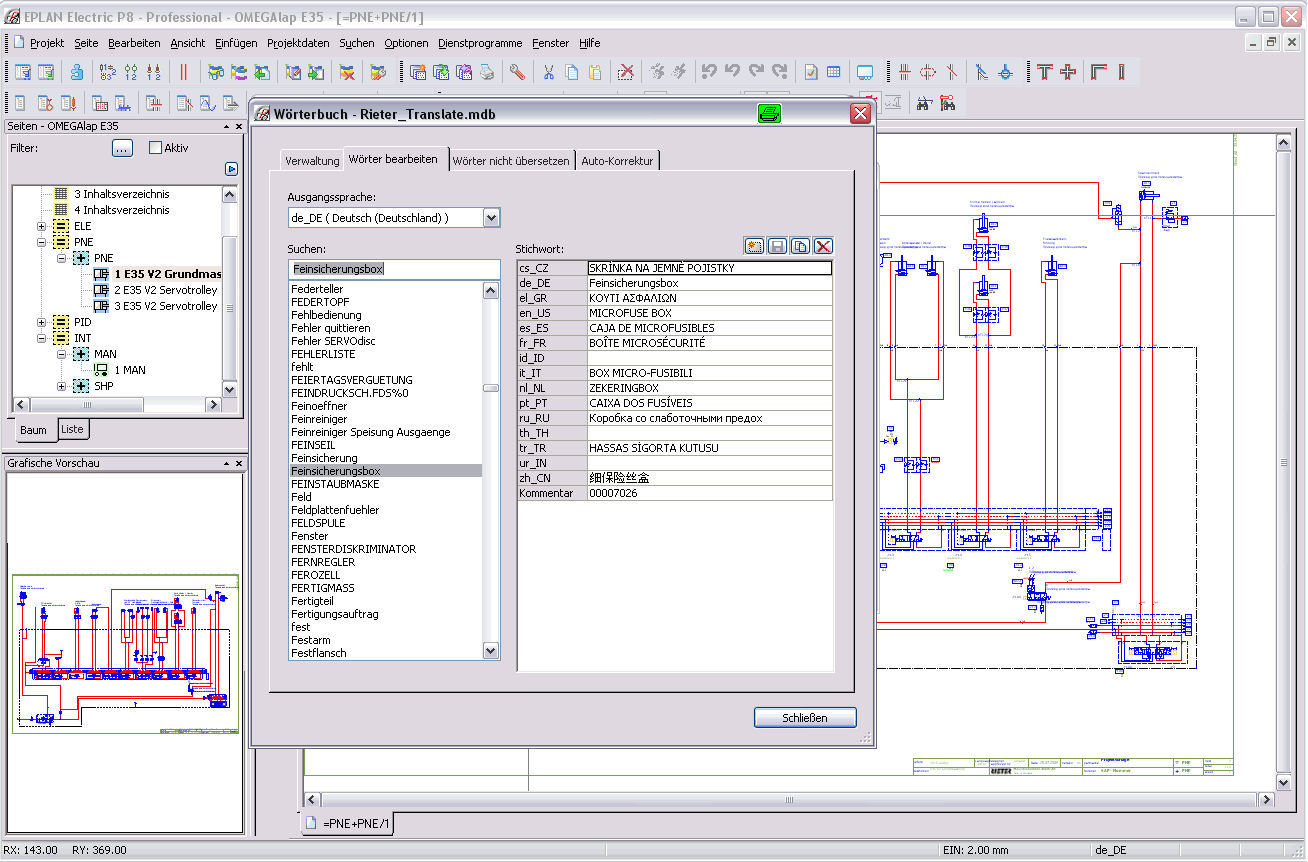Select 3 Inhaltsverzeichnis in the tree

tap(122, 194)
